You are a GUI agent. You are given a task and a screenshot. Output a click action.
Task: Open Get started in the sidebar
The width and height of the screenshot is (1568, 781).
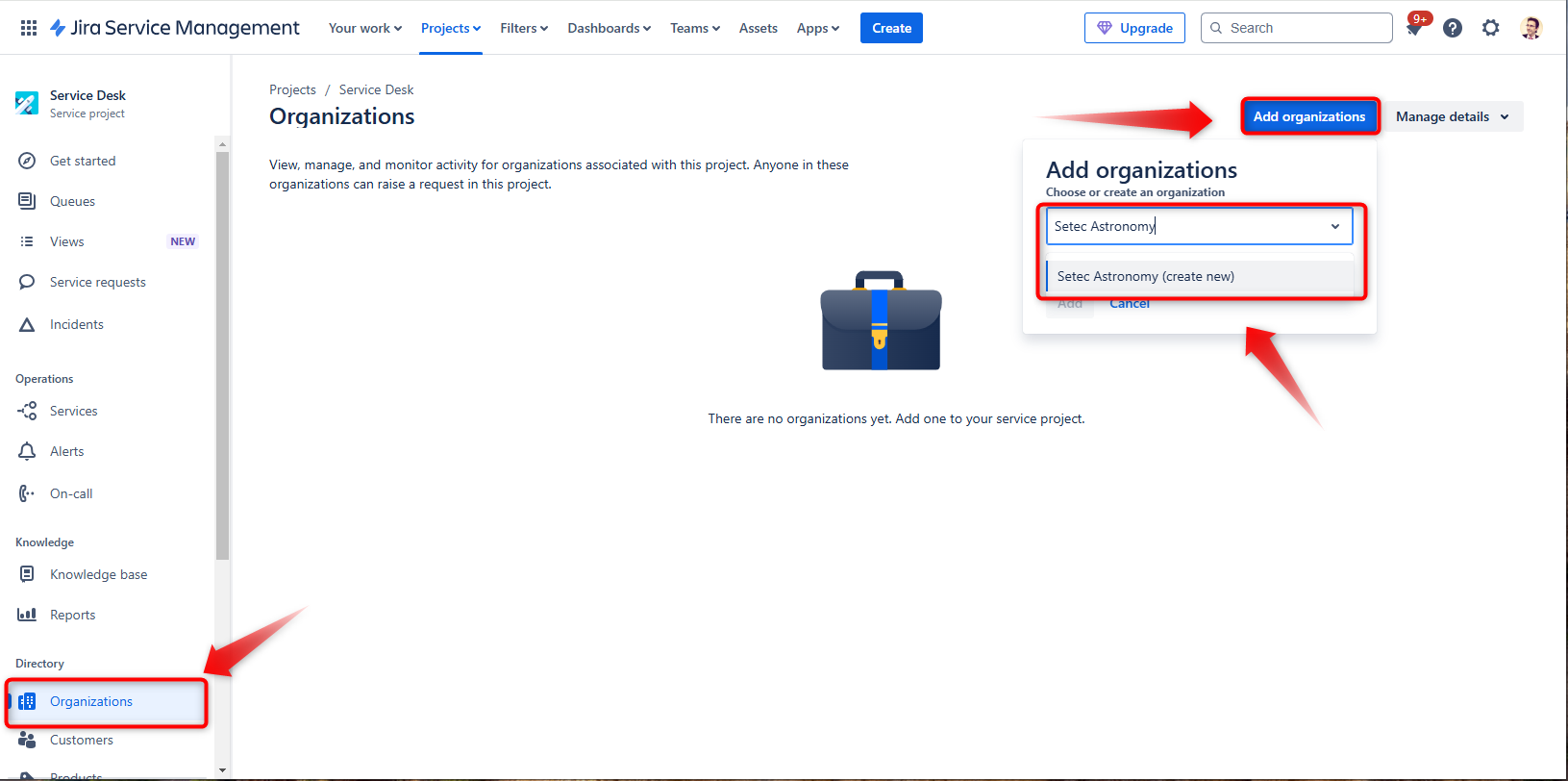(83, 161)
